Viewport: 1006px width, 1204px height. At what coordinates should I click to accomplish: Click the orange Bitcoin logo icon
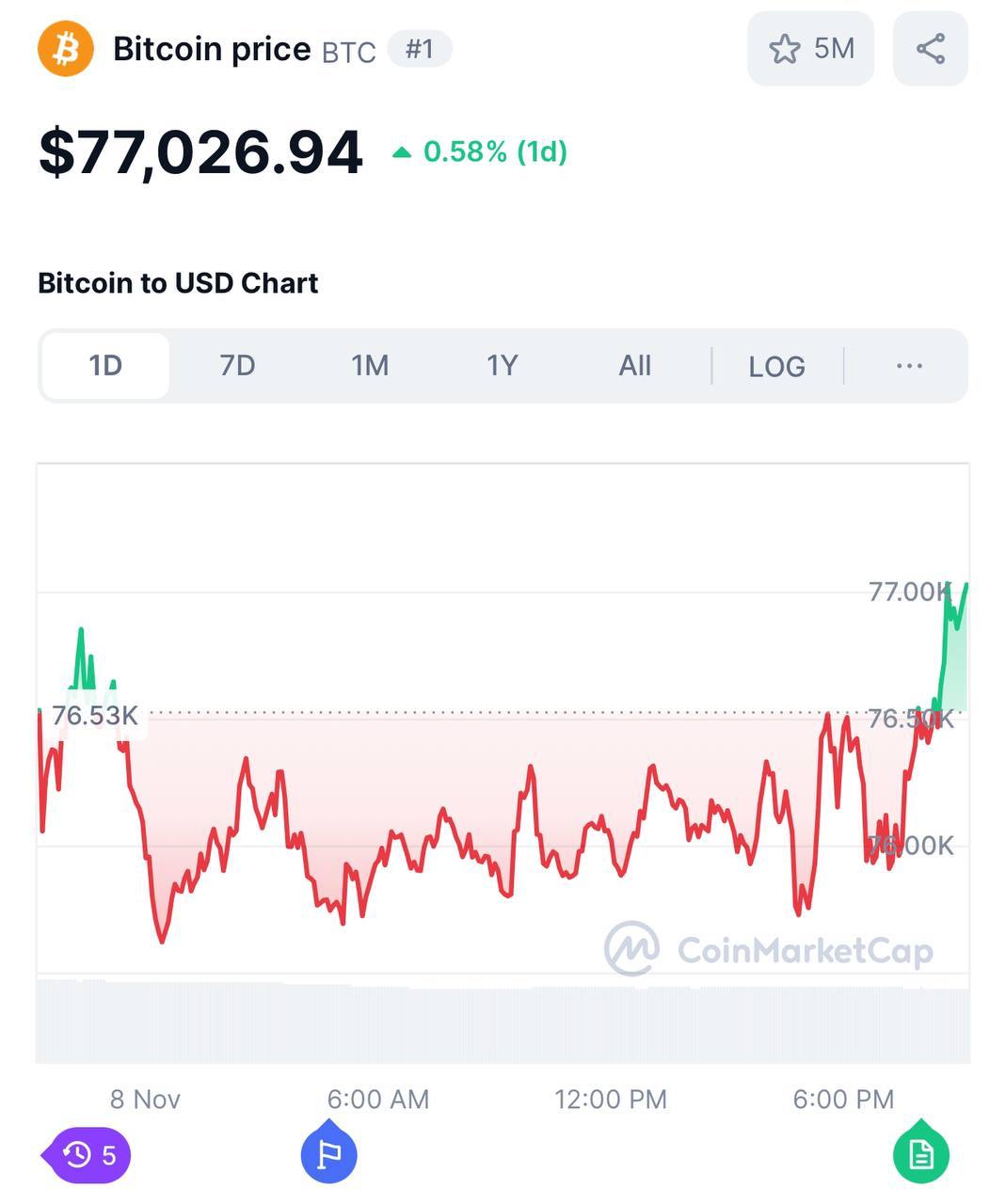tap(66, 49)
